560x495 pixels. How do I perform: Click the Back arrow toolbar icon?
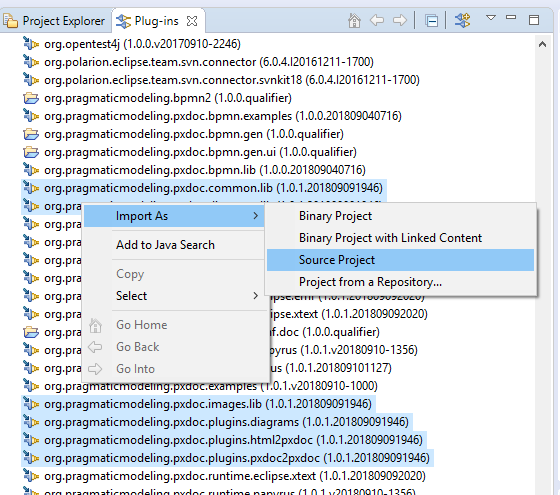[x=377, y=20]
